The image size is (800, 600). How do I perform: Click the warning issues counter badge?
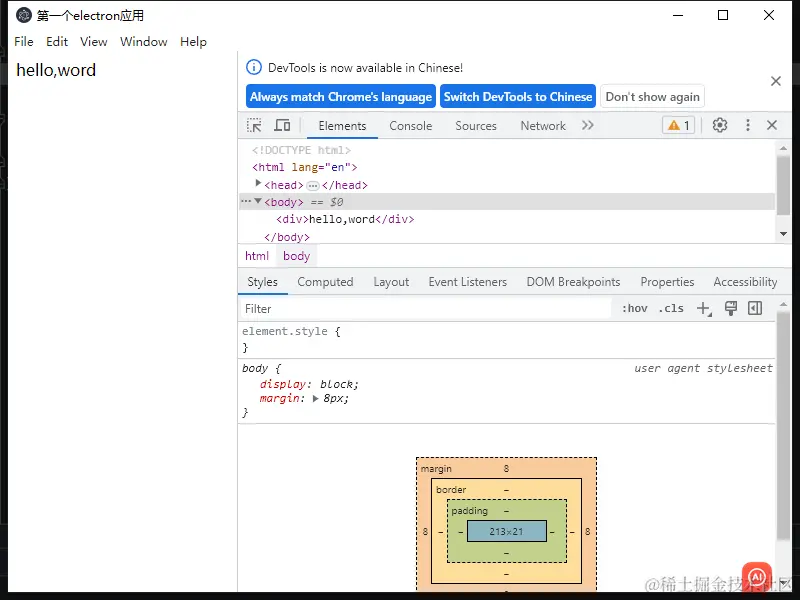pyautogui.click(x=679, y=125)
